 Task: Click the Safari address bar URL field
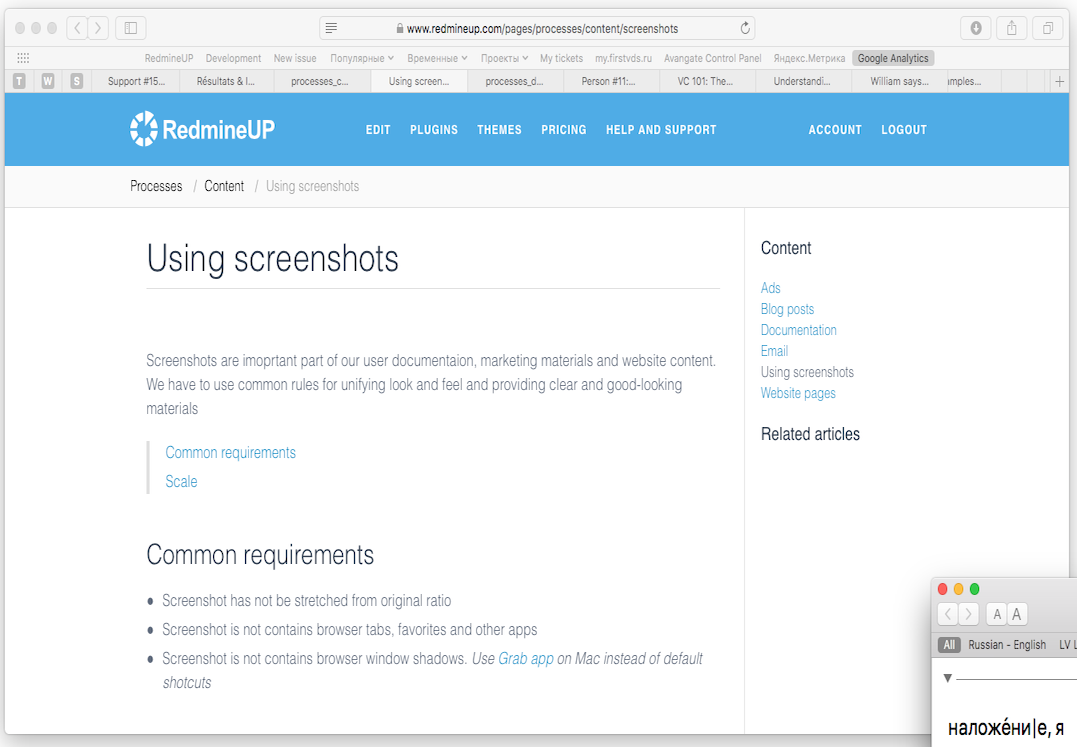(x=540, y=28)
